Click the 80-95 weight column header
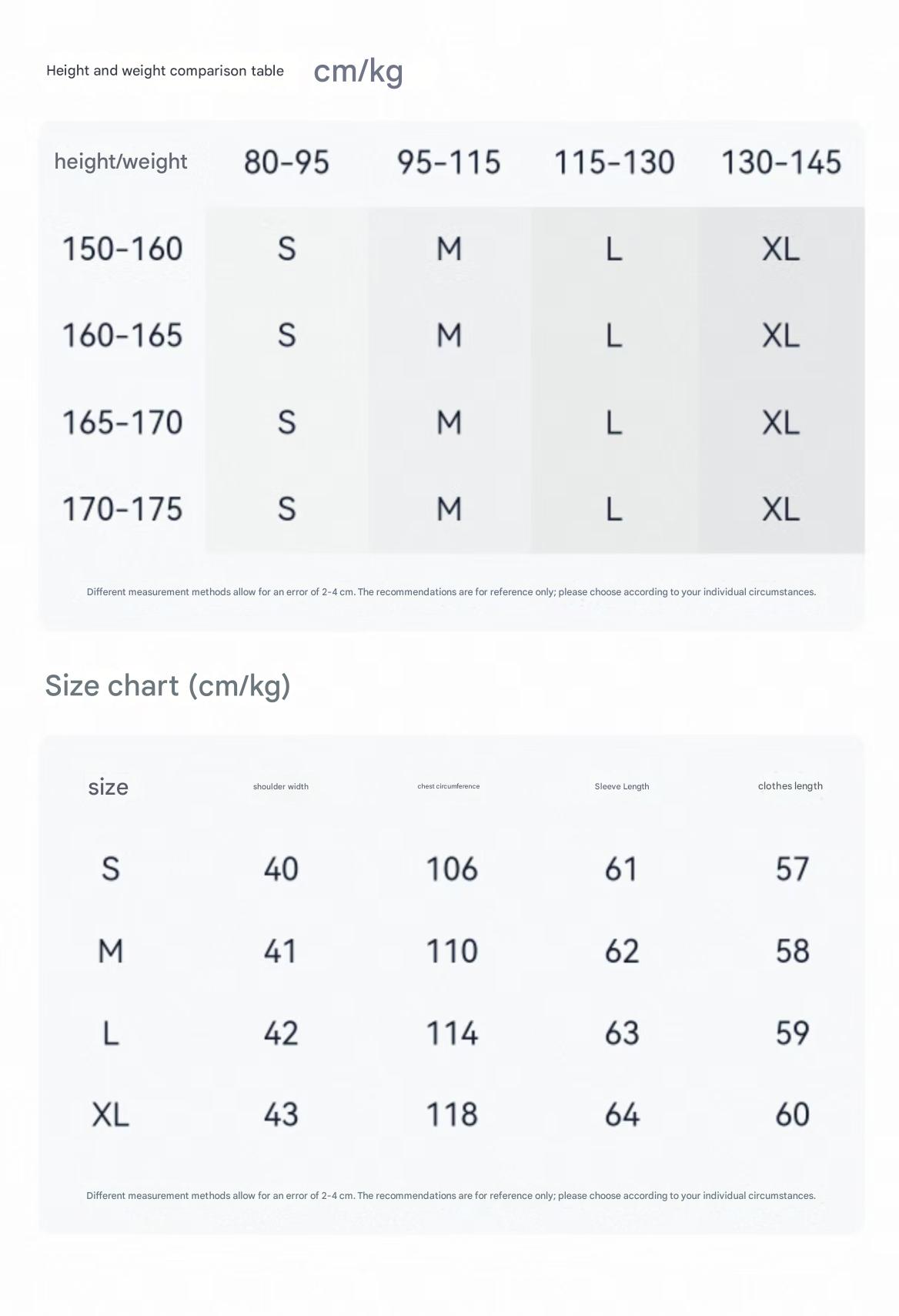The width and height of the screenshot is (899, 1316). (286, 162)
